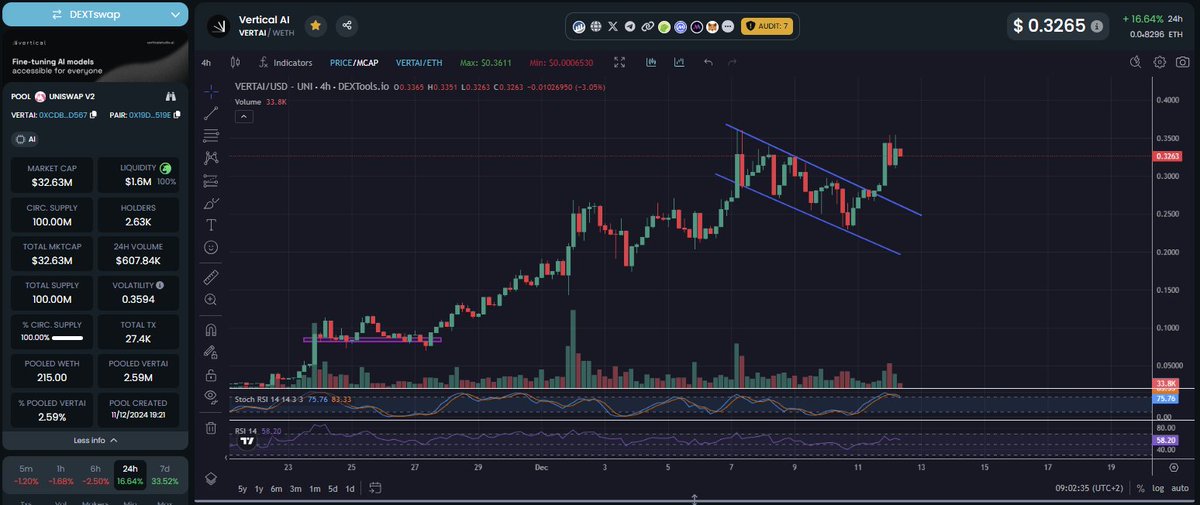Open the Fibonacci retracement tool

coord(211,135)
